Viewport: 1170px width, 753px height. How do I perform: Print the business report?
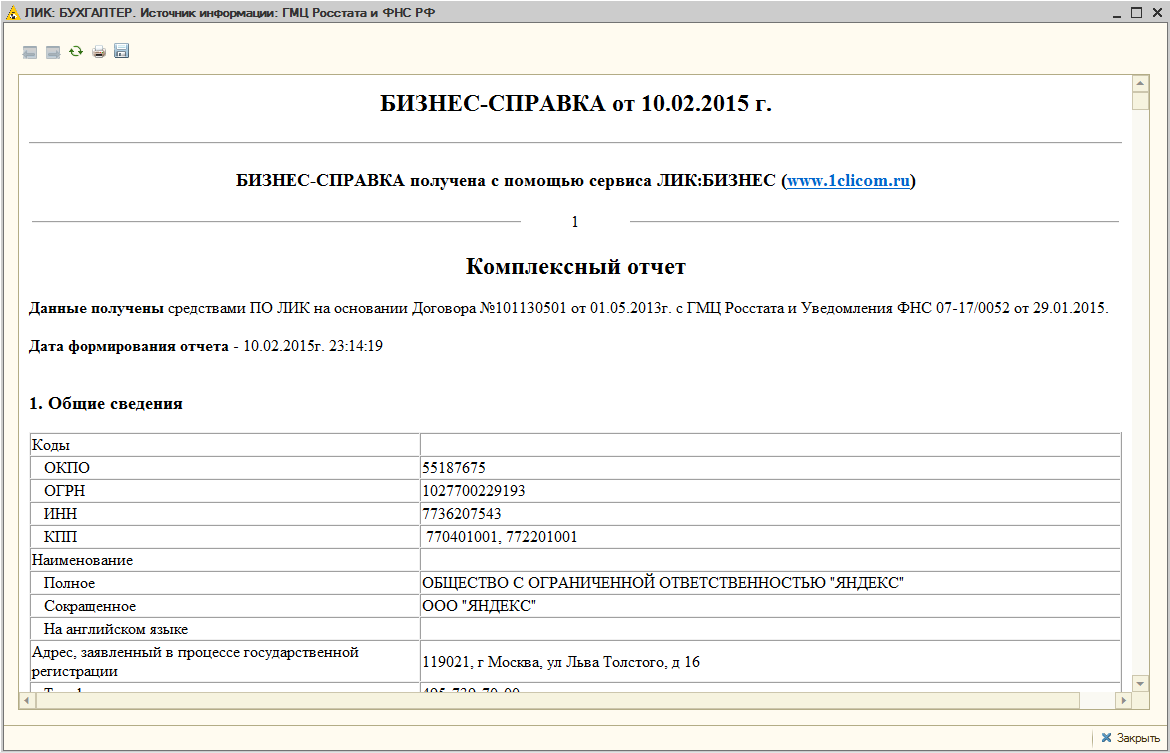99,52
